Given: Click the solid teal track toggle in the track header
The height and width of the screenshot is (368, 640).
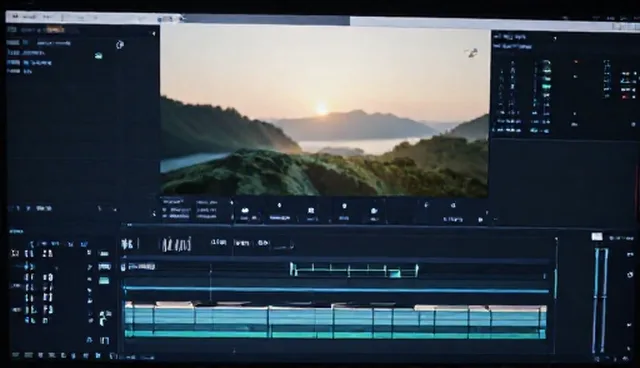Looking at the screenshot, I should (104, 280).
